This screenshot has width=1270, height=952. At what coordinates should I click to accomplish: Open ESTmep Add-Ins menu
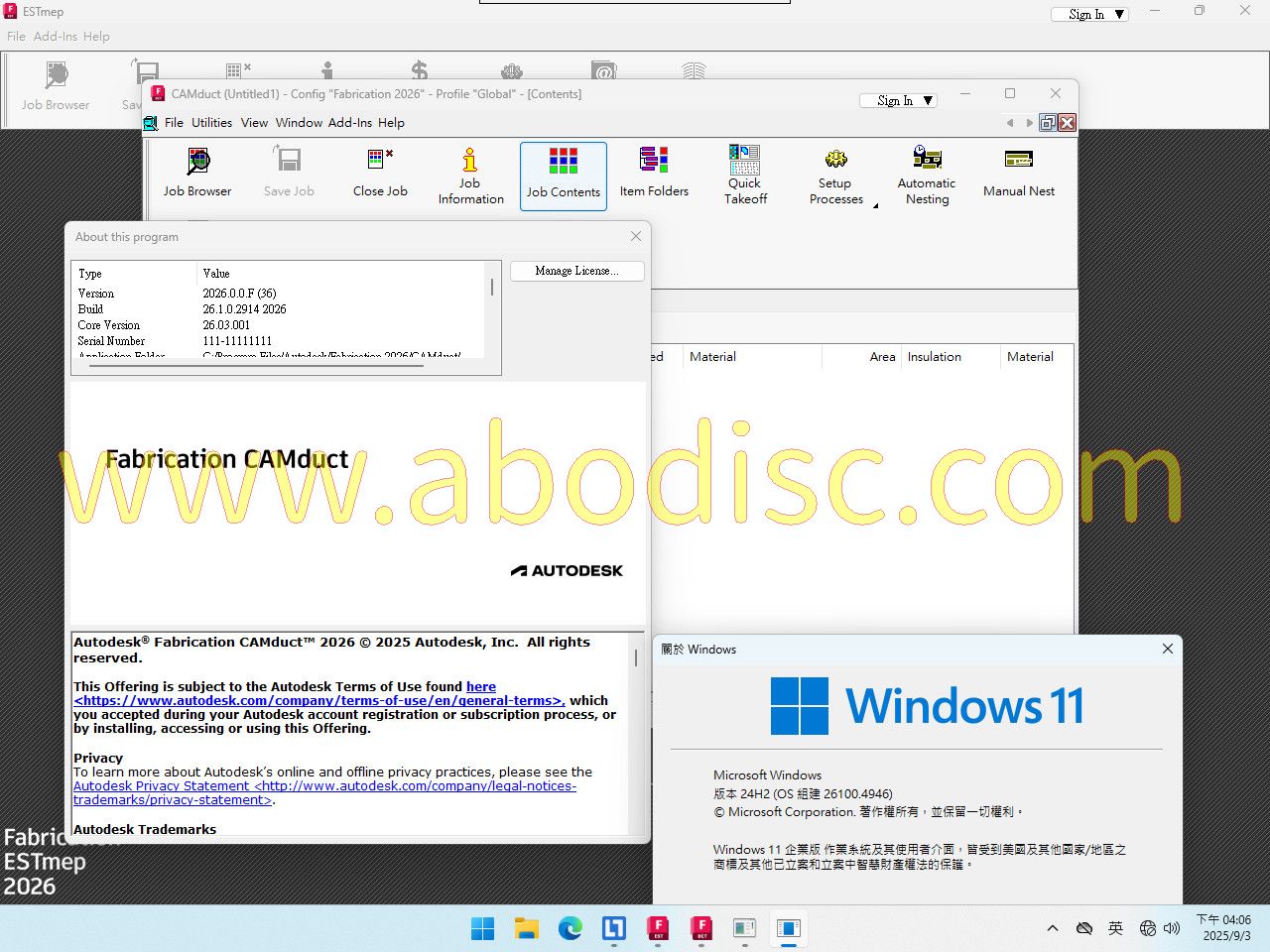click(x=56, y=37)
